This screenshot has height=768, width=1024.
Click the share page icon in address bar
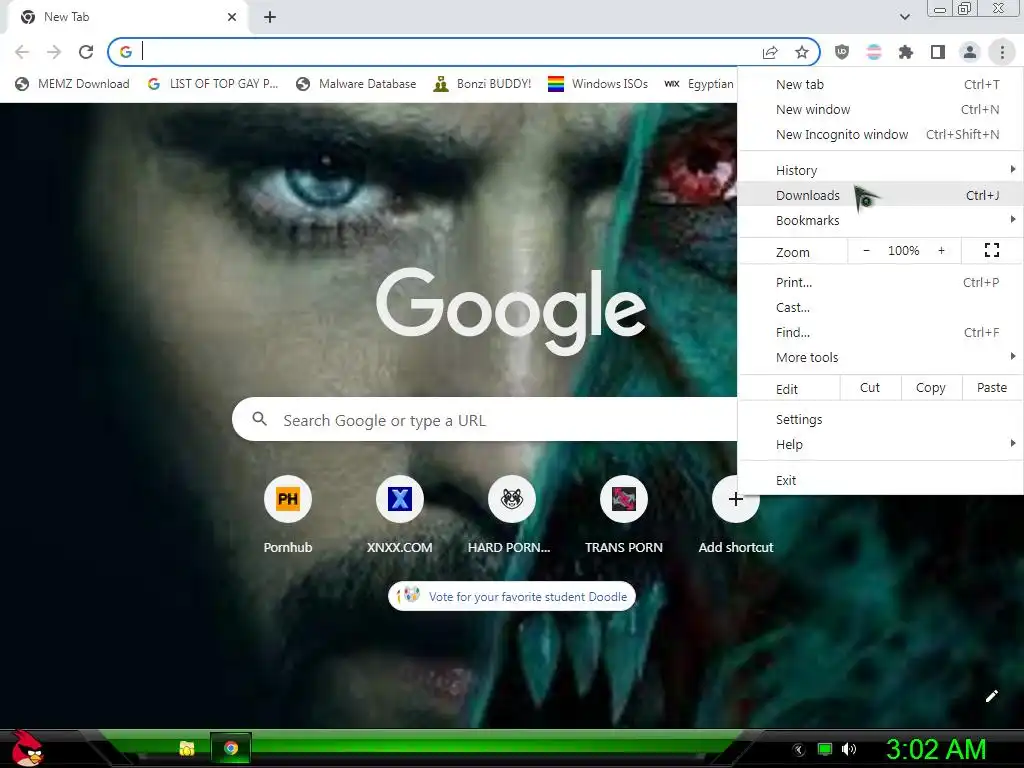pyautogui.click(x=770, y=52)
